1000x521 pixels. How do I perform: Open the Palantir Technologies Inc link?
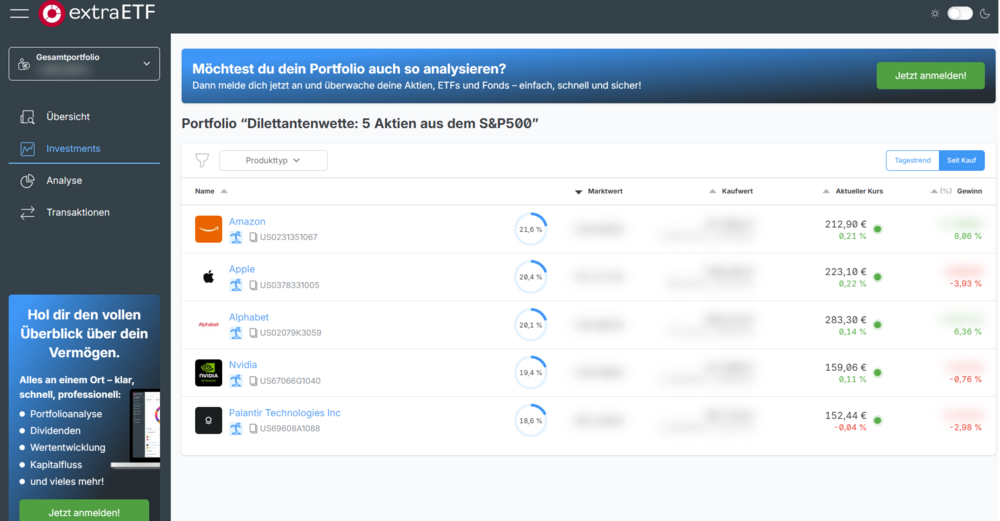click(x=284, y=413)
